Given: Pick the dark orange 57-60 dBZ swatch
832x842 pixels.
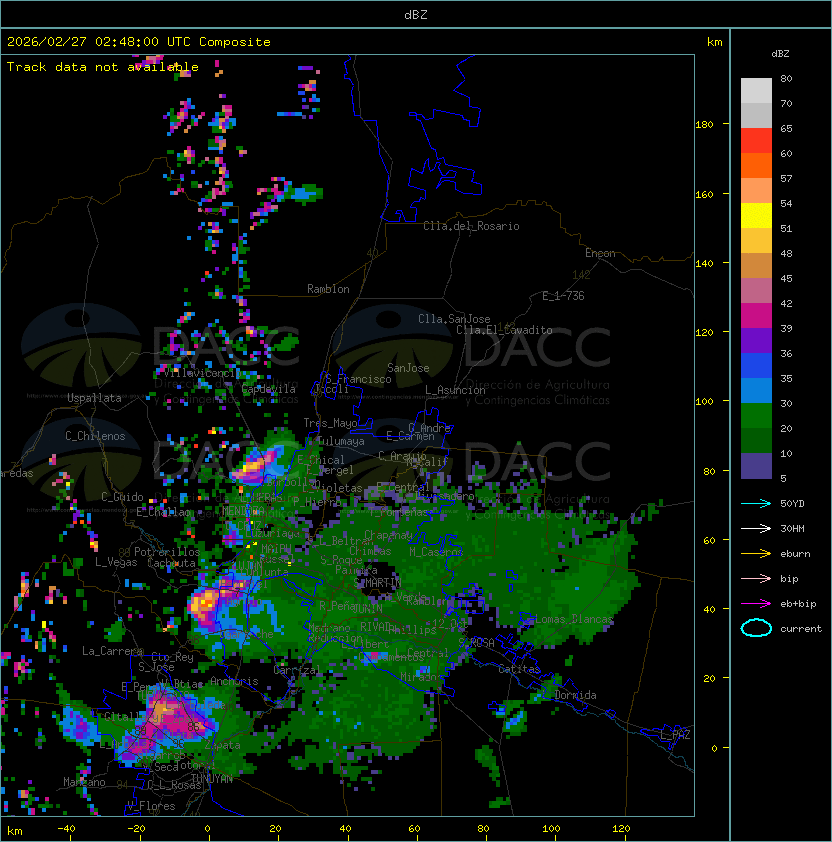Looking at the screenshot, I should click(756, 165).
